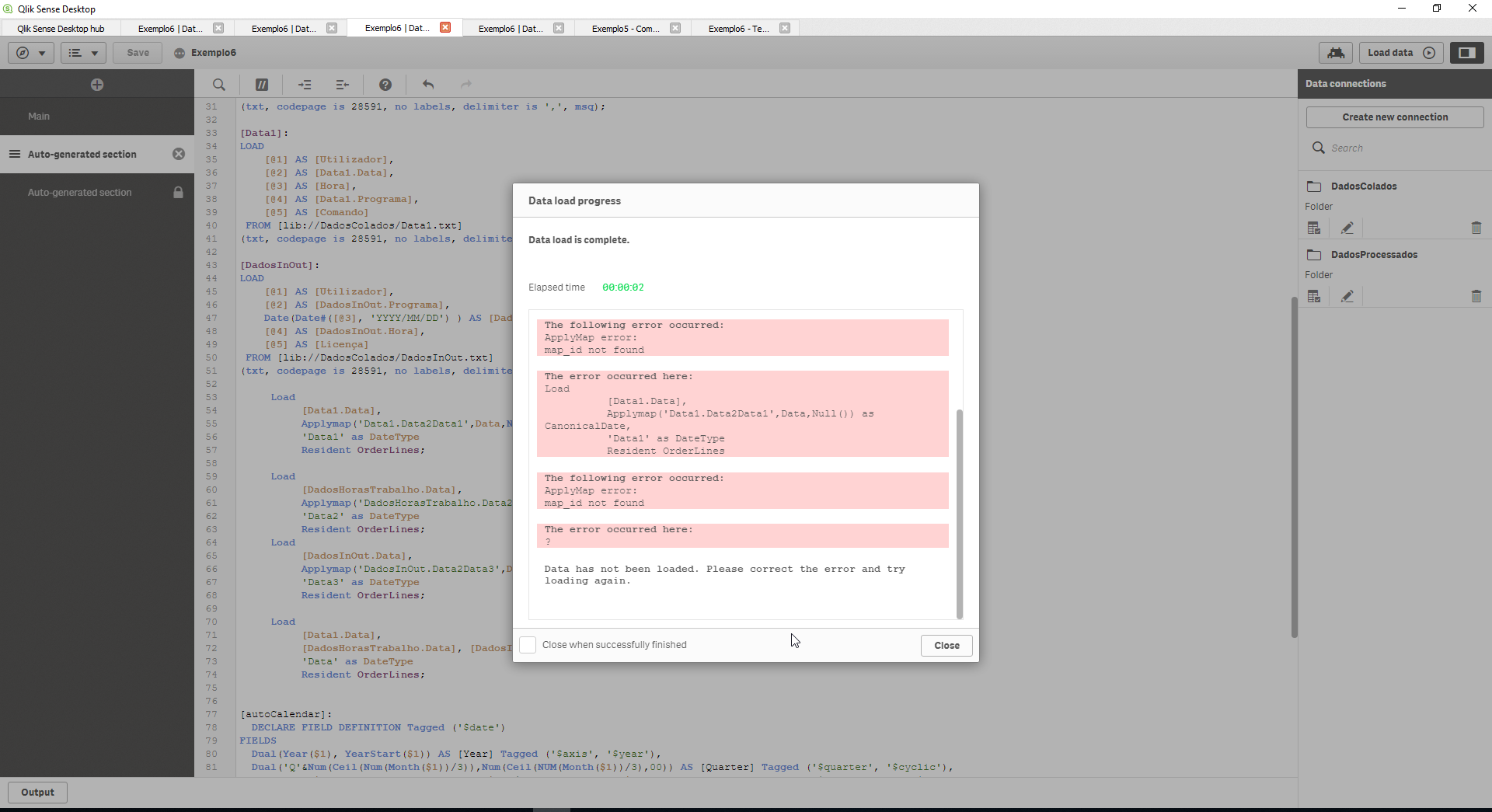Screen dimensions: 1492x812
Task: Open the syntax help icon
Action: click(385, 85)
